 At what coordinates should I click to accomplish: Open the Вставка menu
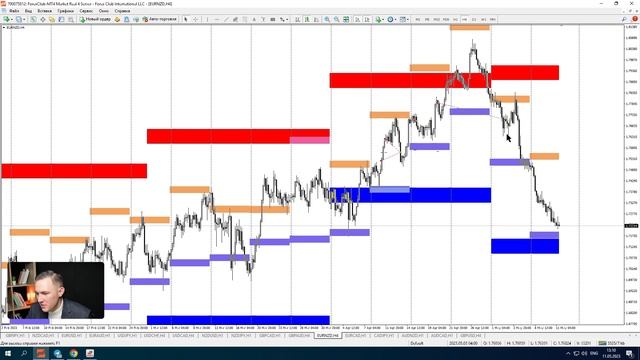pyautogui.click(x=44, y=11)
